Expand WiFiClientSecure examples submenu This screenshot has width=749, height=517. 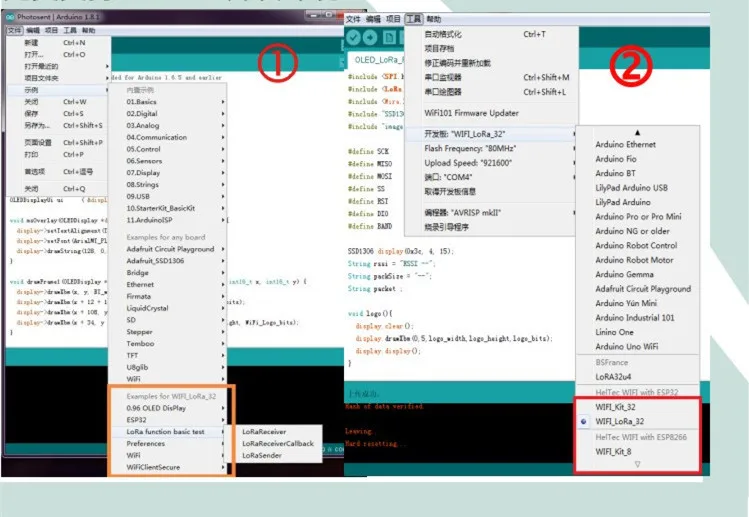click(x=168, y=467)
